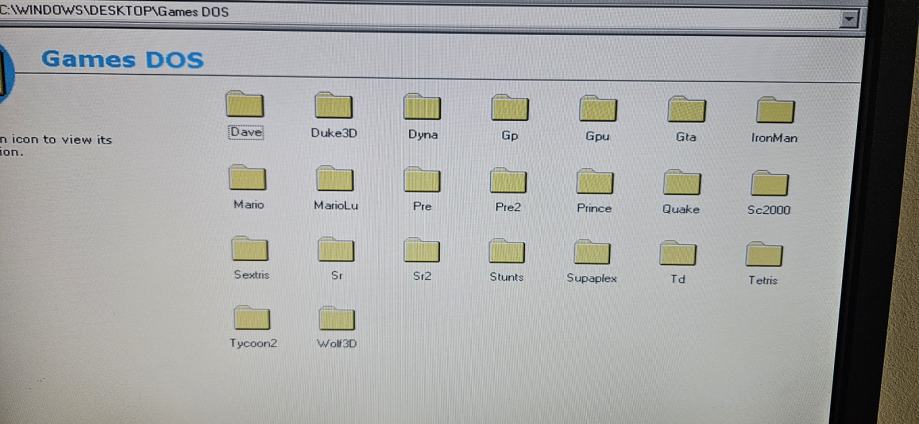Image resolution: width=919 pixels, height=424 pixels.
Task: Select the Sr2 folder icon
Action: [x=421, y=250]
